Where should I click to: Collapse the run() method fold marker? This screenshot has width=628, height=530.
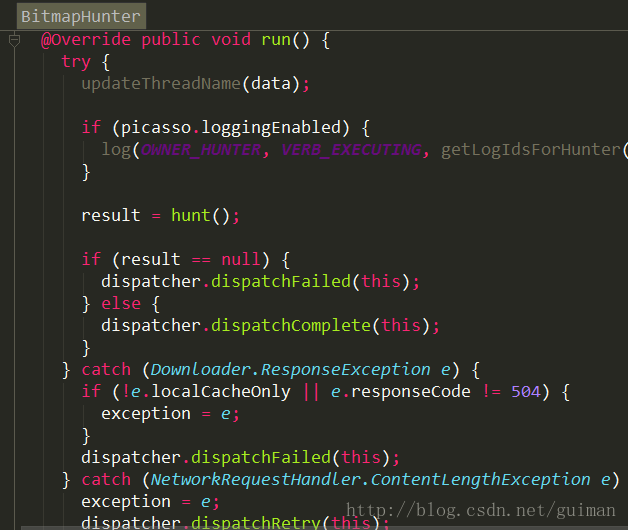[14, 40]
